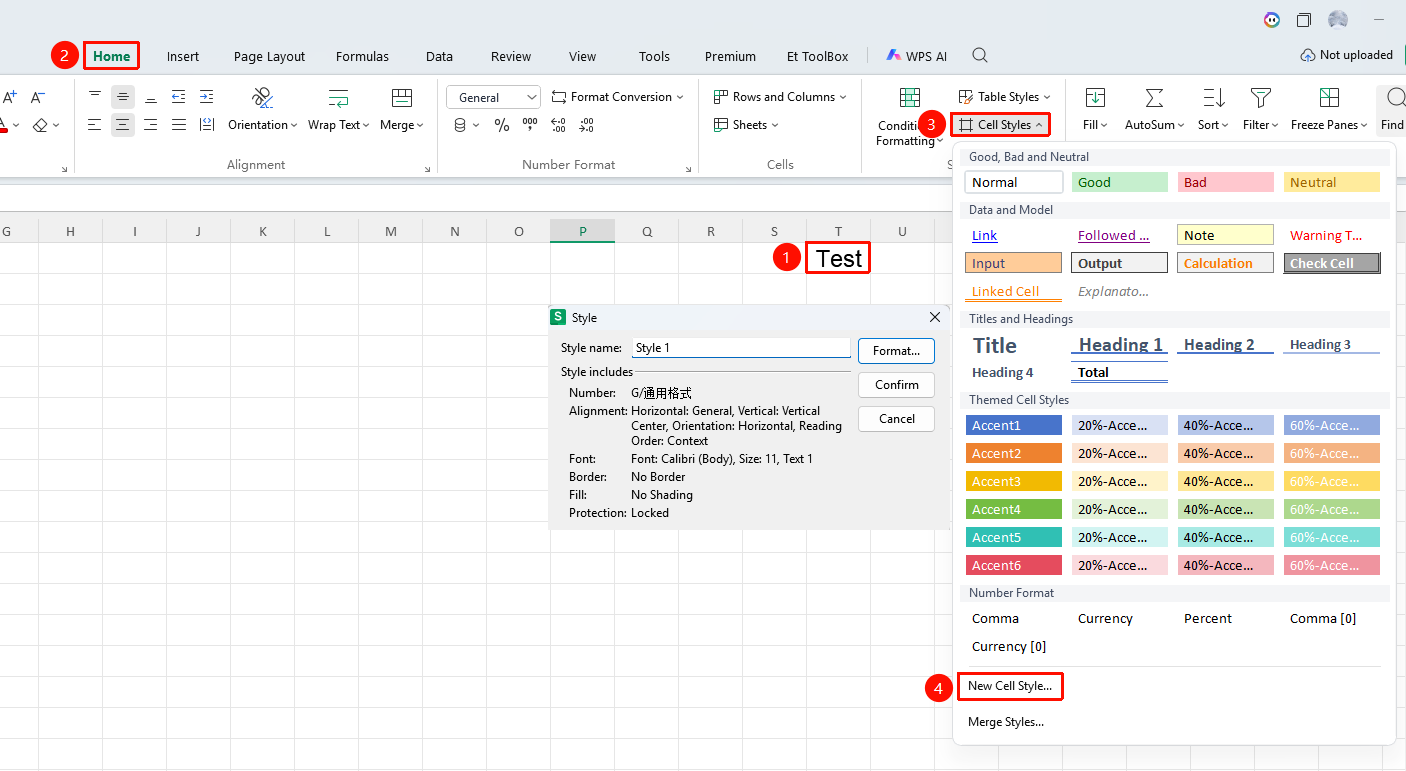This screenshot has height=771, width=1406.
Task: Click the Format... button in Style dialog
Action: 896,351
